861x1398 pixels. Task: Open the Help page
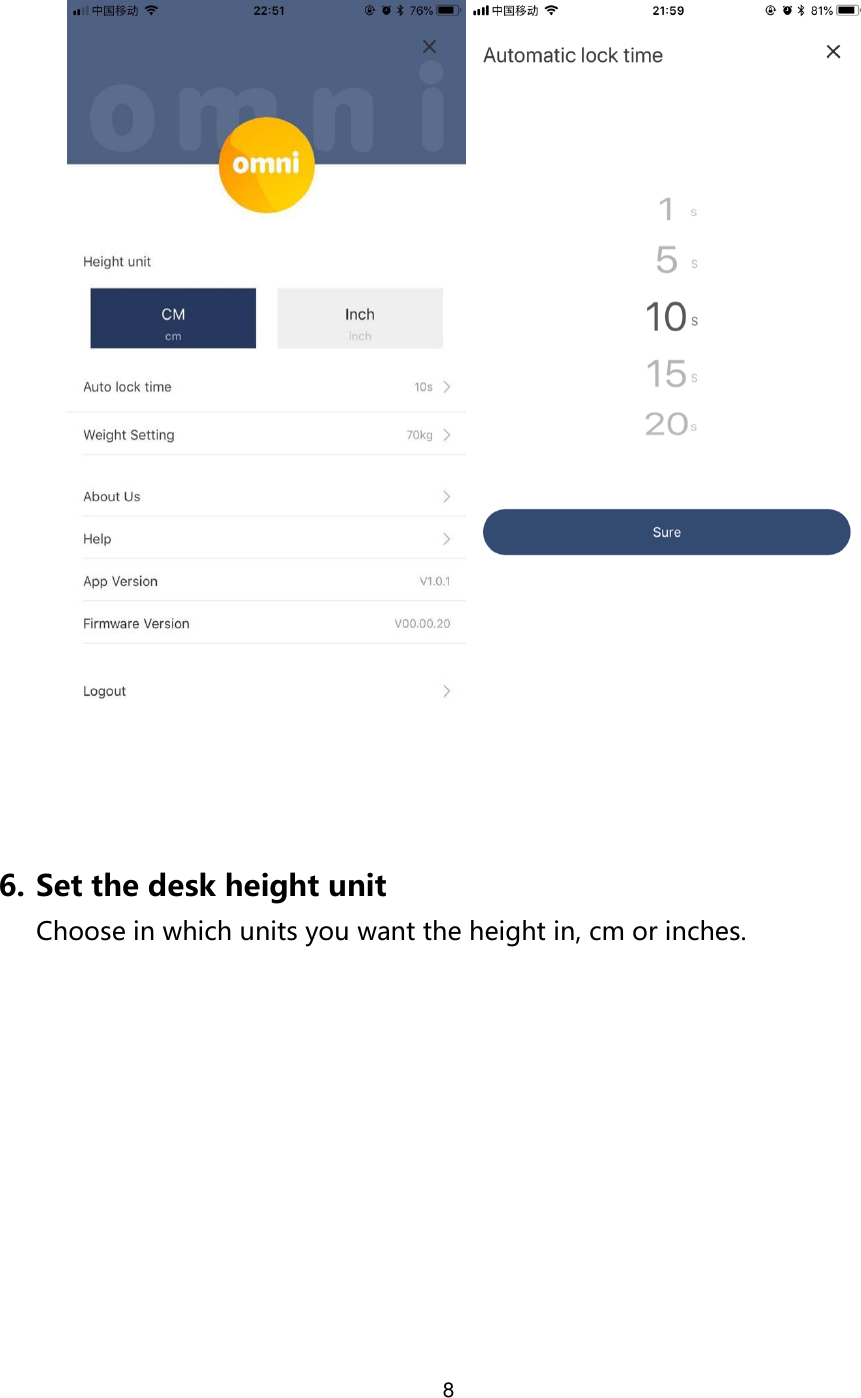pyautogui.click(x=447, y=538)
